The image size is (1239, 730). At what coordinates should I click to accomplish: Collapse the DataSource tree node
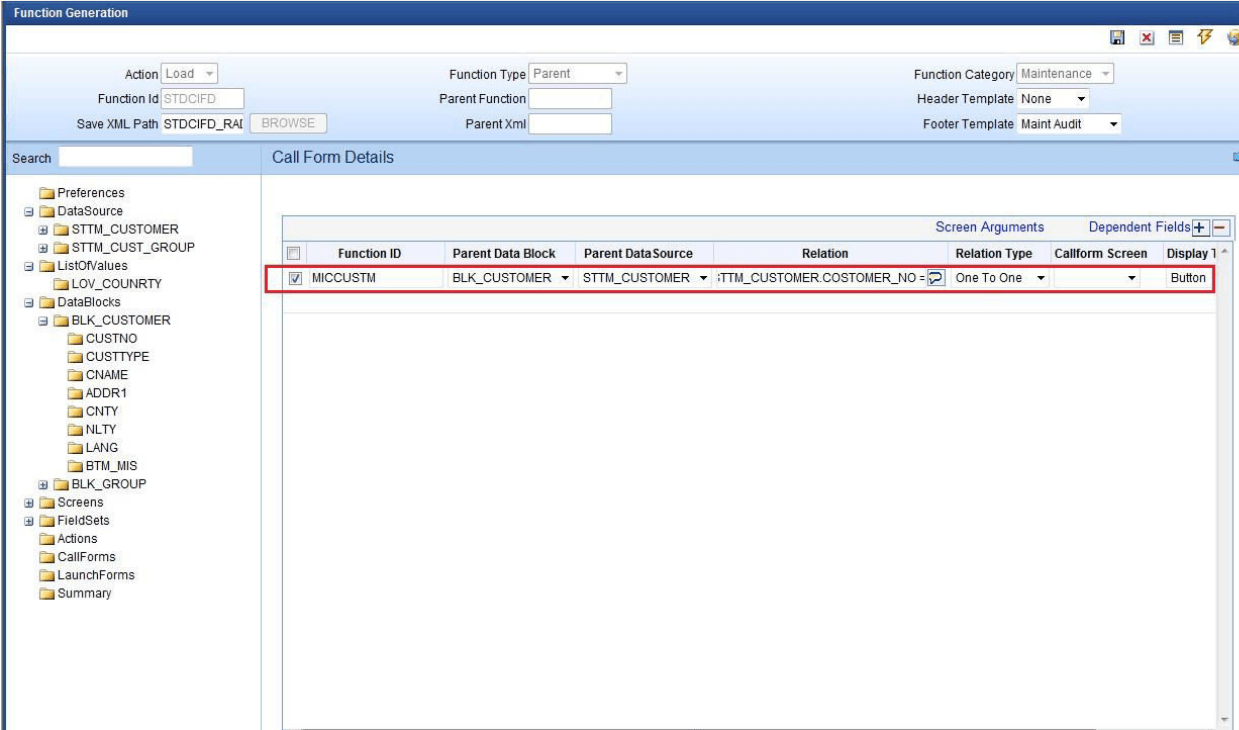coord(28,211)
